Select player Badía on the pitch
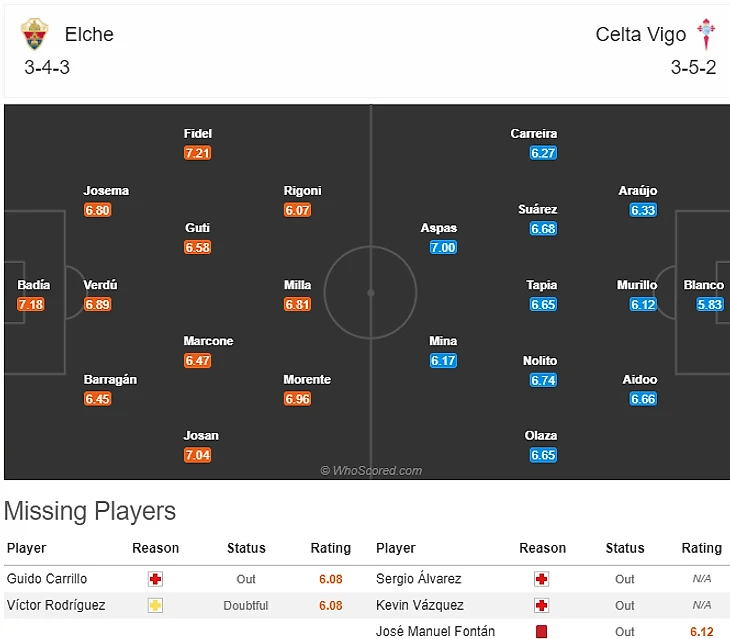 (x=33, y=285)
